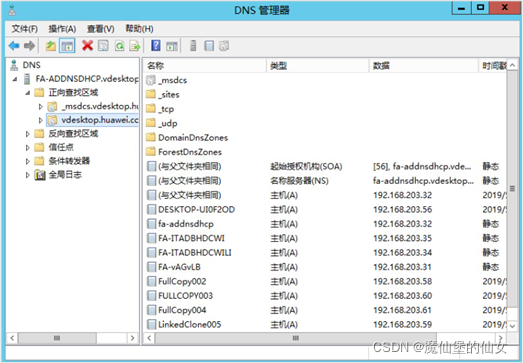523x363 pixels.
Task: Open the _msdcs folder icon in list
Action: [151, 80]
